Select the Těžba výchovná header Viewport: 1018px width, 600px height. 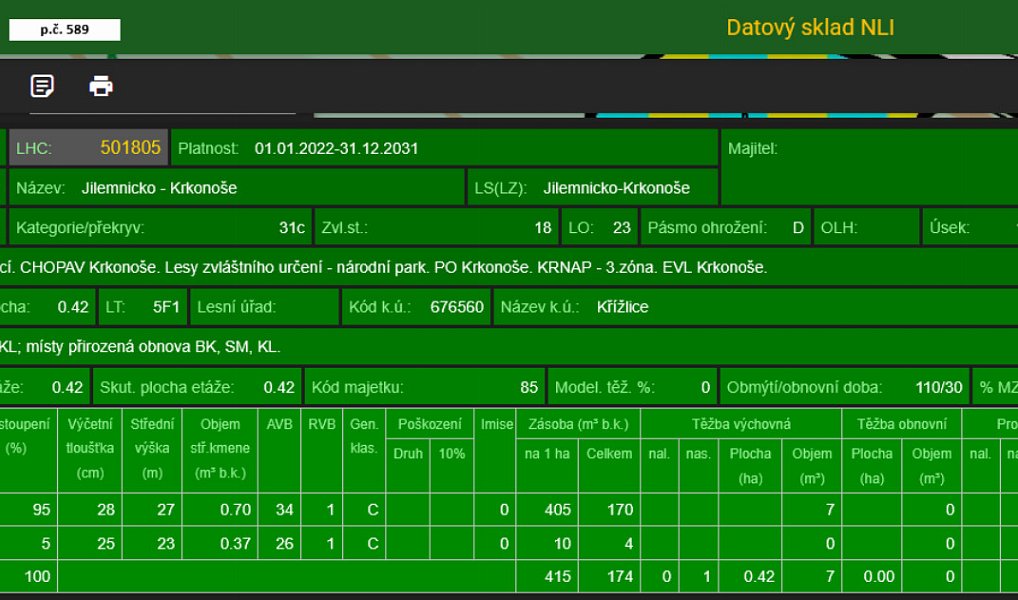[x=741, y=423]
